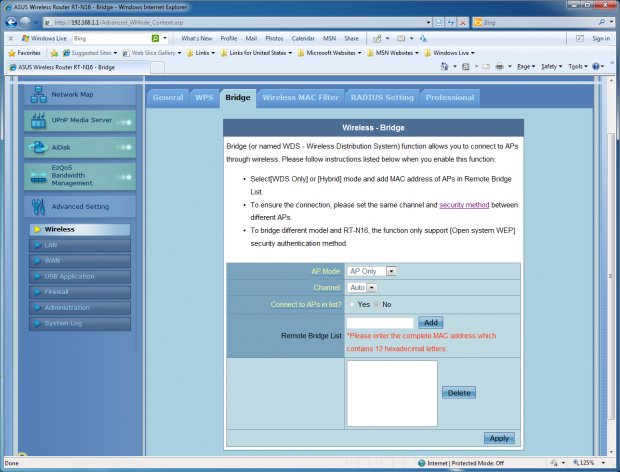Open the AP Mode dropdown
Image resolution: width=620 pixels, height=472 pixels.
pos(372,271)
